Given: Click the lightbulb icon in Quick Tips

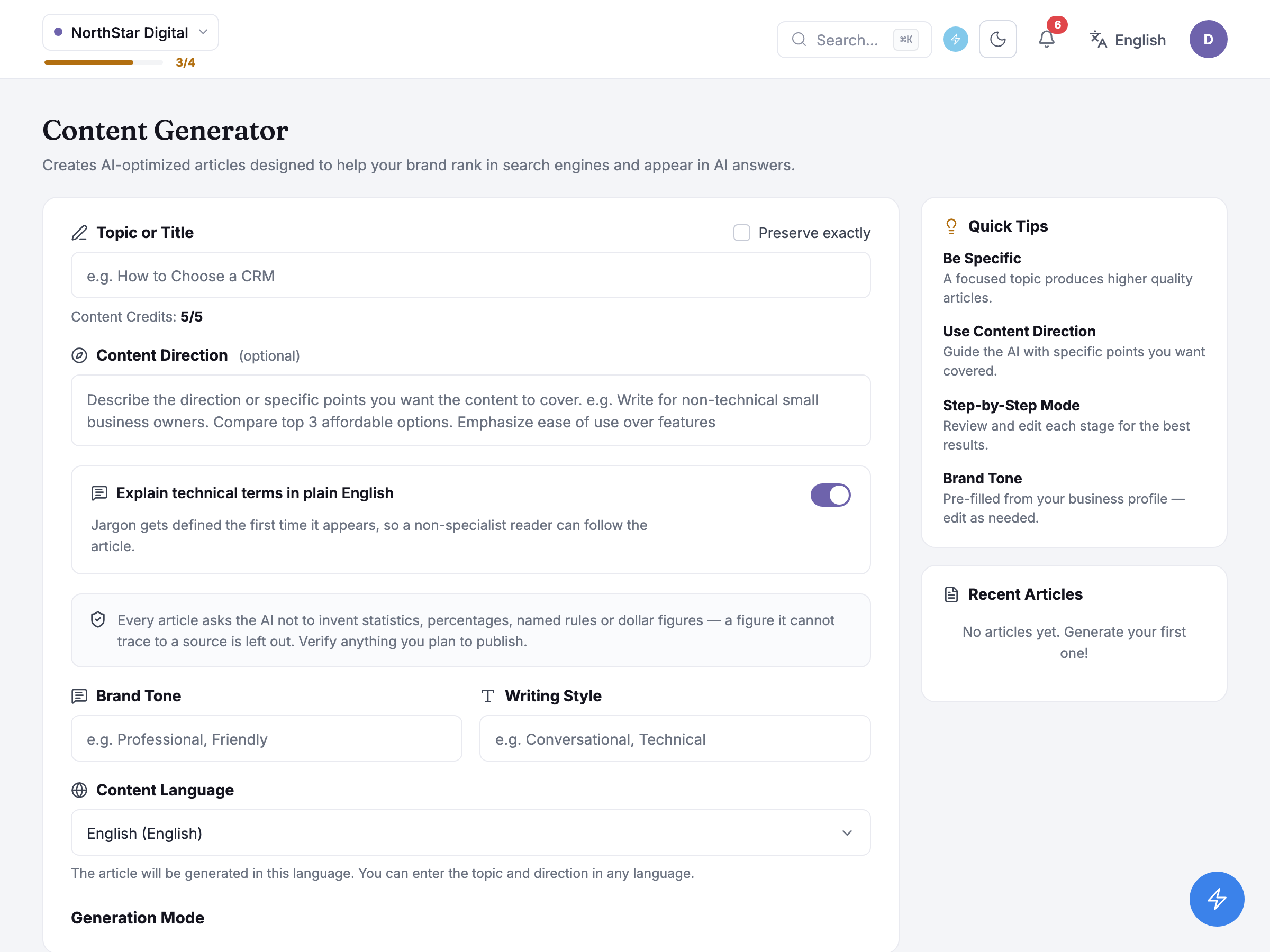Looking at the screenshot, I should (951, 226).
